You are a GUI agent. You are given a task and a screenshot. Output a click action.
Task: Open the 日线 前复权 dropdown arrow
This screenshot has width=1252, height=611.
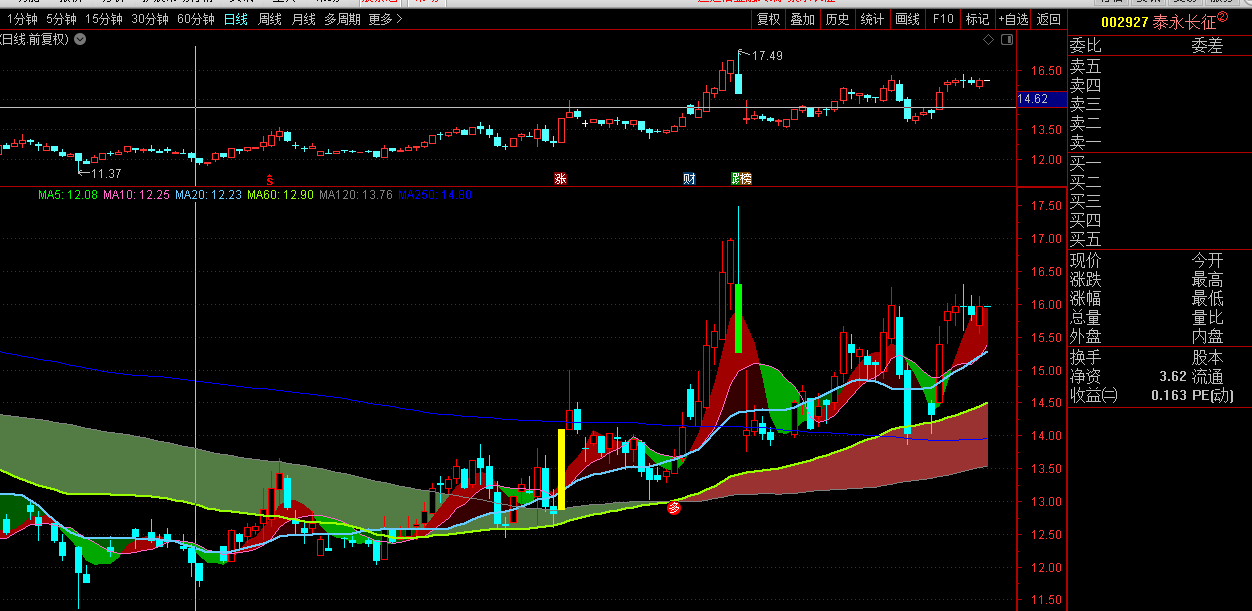[x=80, y=39]
